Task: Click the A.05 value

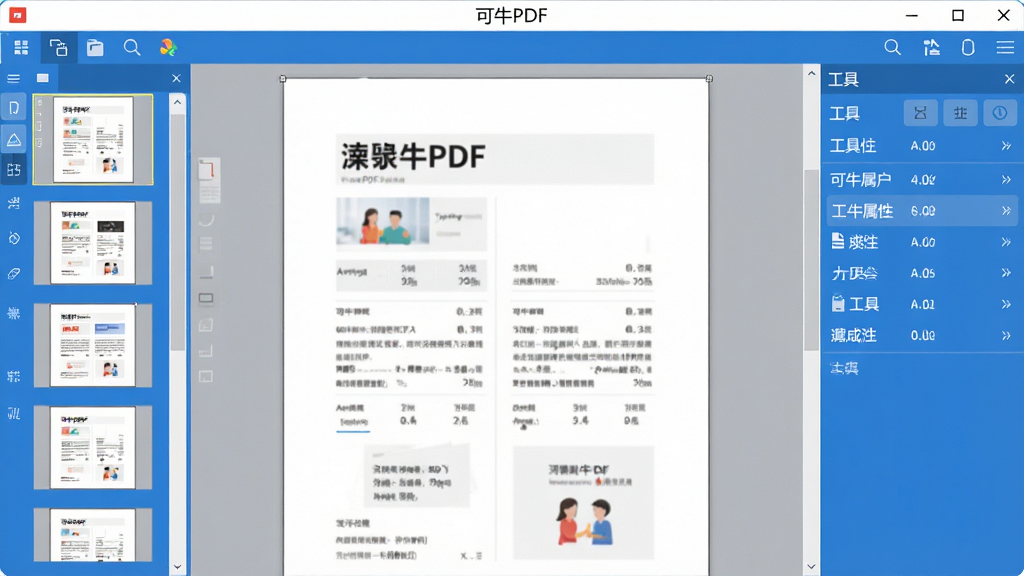Action: pyautogui.click(x=923, y=273)
